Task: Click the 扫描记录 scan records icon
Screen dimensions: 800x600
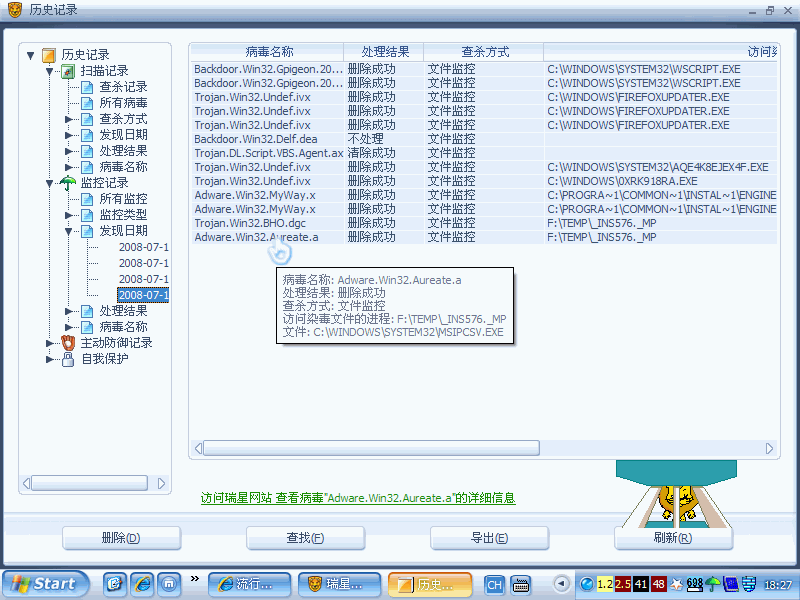Action: click(68, 71)
